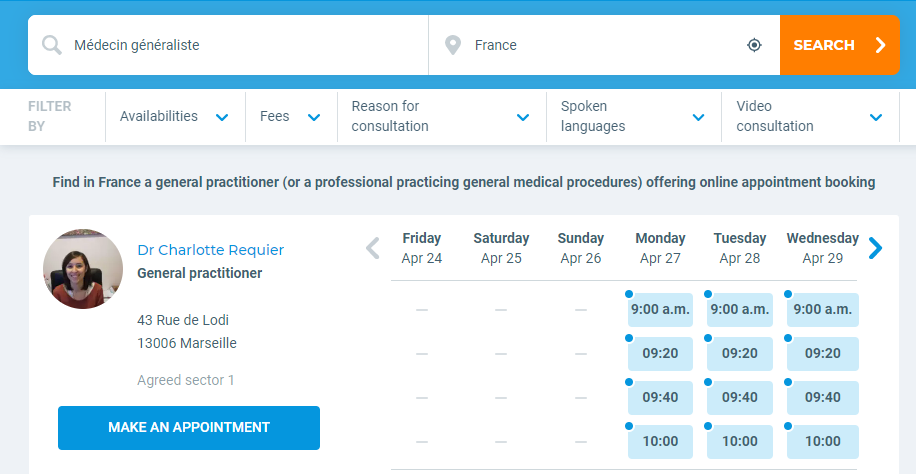Screen dimensions: 916x474
Task: Click the France location field
Action: [604, 45]
